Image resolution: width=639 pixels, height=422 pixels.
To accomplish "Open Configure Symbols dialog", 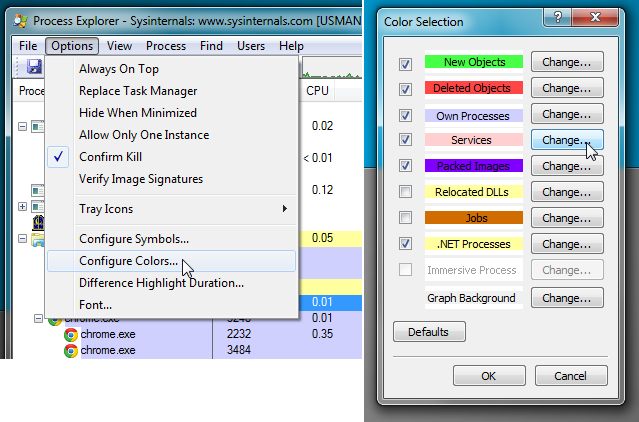I will (x=171, y=239).
